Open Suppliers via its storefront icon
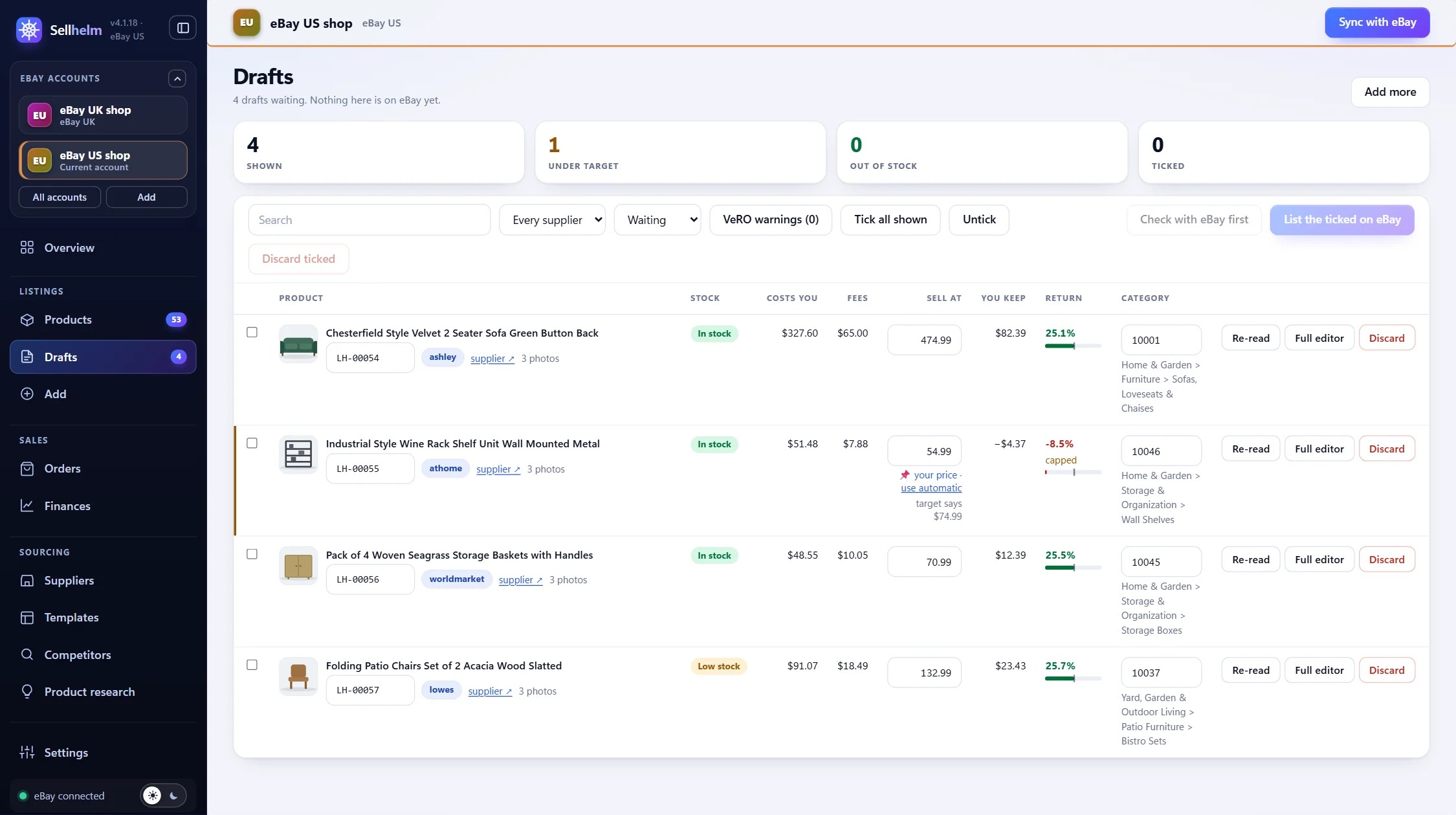1456x815 pixels. [x=27, y=581]
